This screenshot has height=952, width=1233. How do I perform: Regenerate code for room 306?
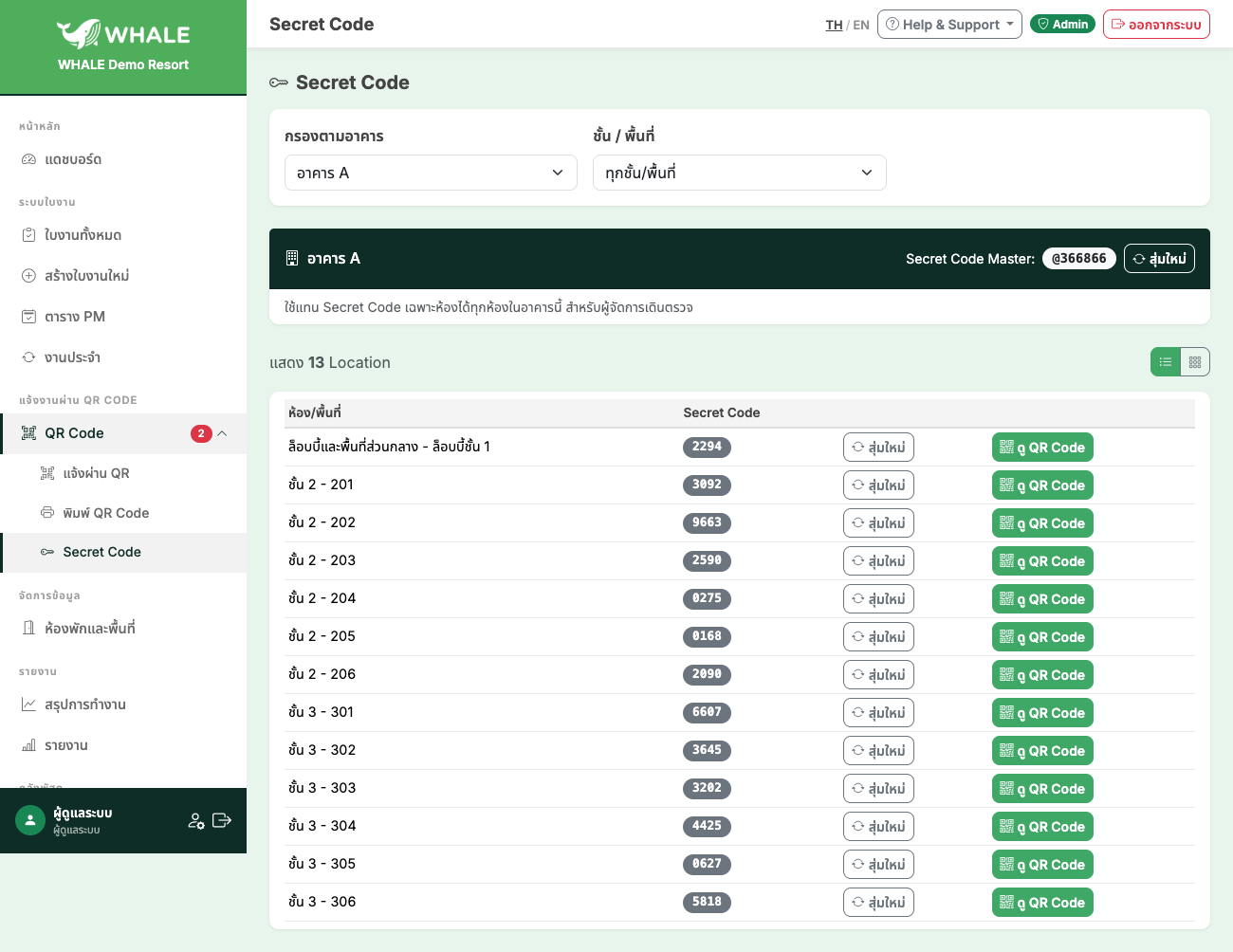(878, 903)
